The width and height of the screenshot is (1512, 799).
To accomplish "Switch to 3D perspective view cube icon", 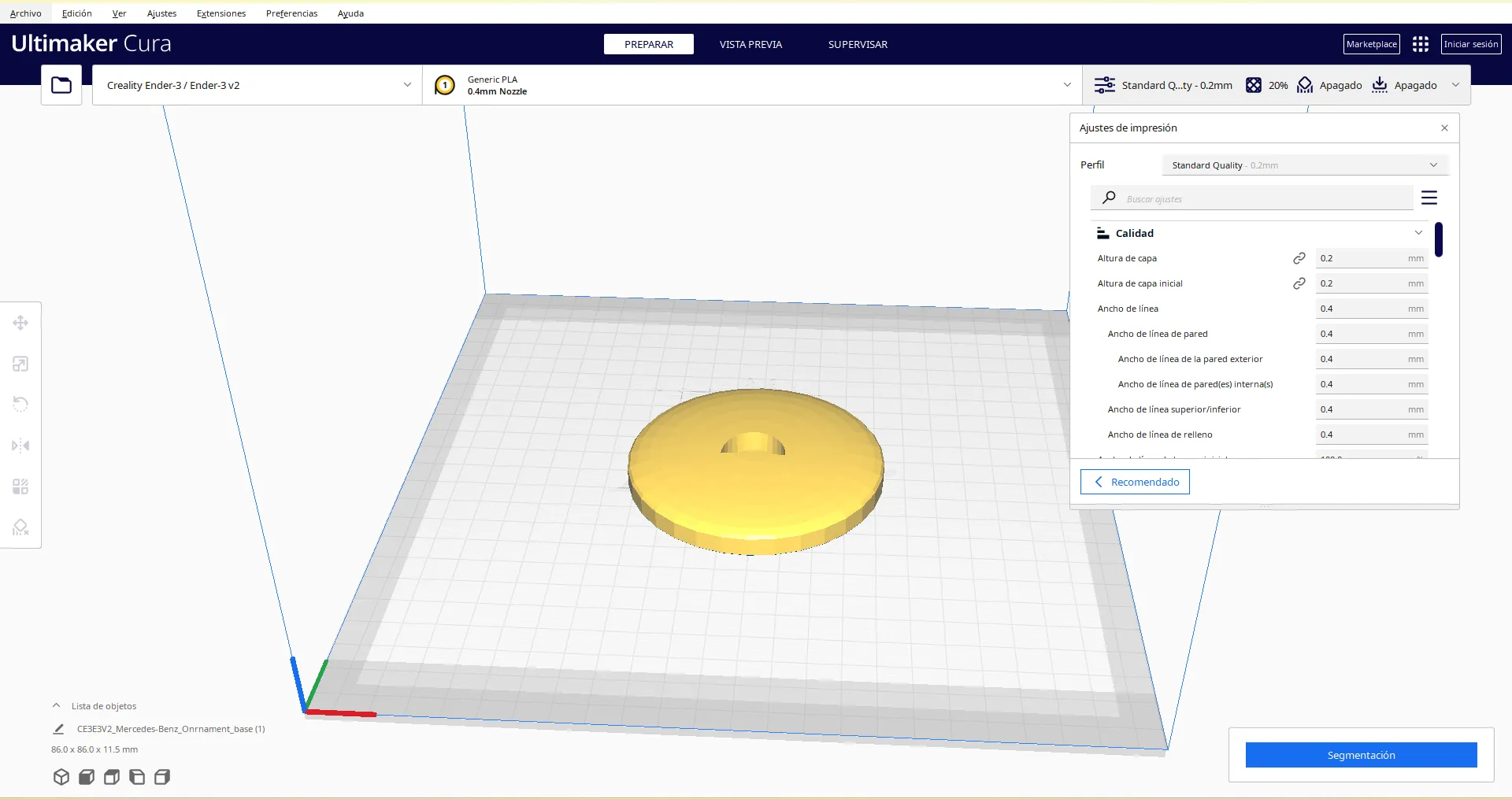I will point(61,777).
